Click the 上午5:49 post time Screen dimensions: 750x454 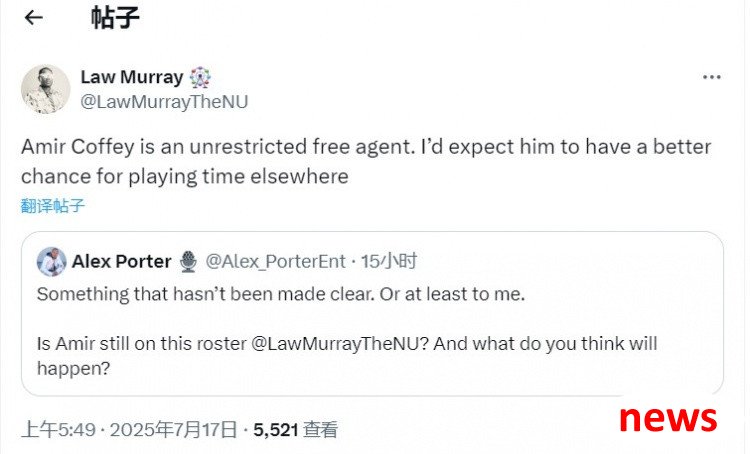(58, 430)
